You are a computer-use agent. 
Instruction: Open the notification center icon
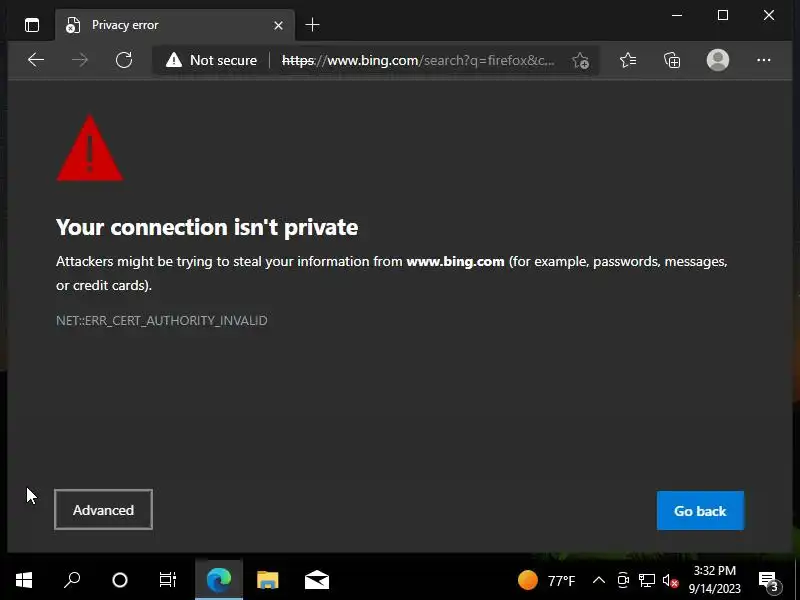(x=769, y=581)
